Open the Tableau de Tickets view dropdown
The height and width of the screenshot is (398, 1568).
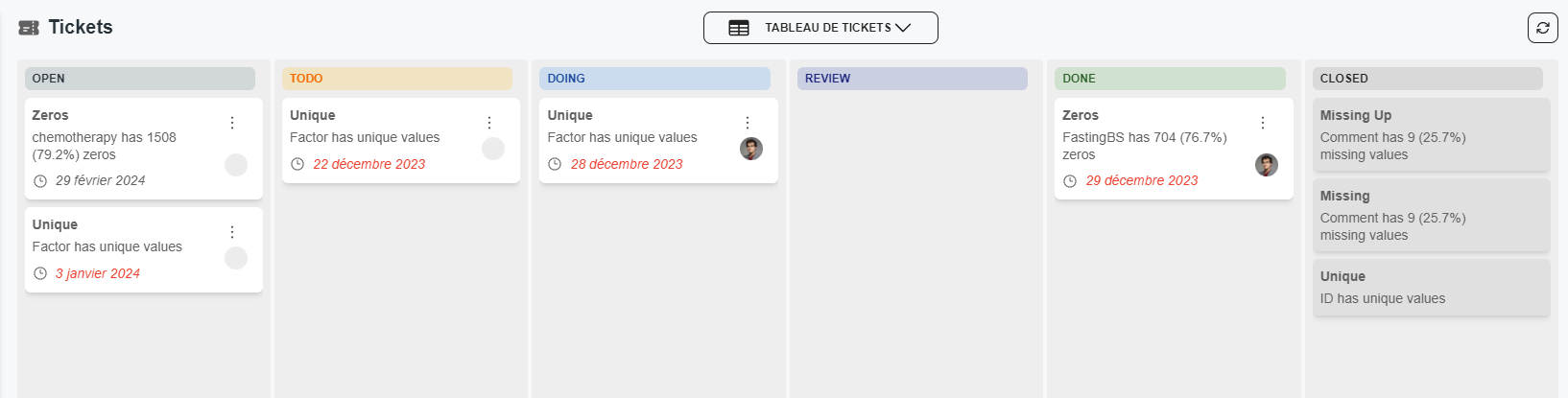pyautogui.click(x=820, y=28)
